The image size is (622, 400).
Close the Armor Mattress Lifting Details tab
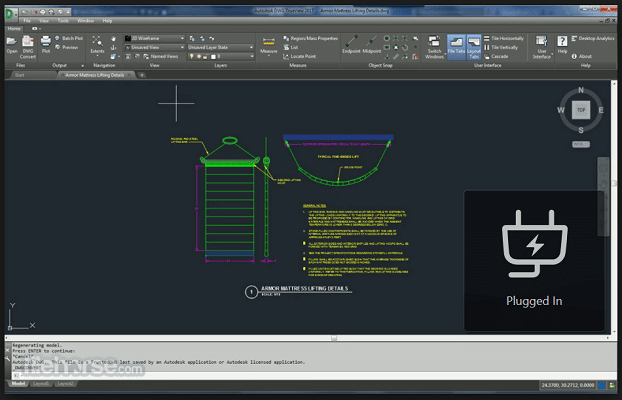(x=129, y=75)
